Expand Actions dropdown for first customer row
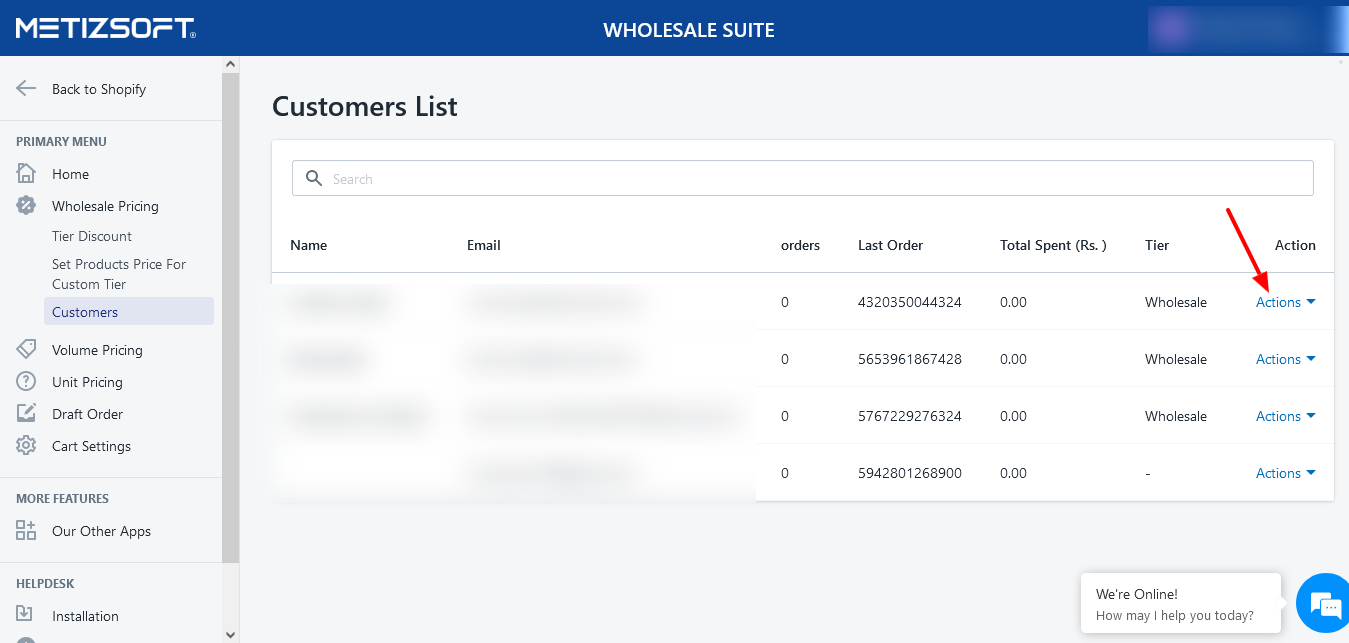This screenshot has height=643, width=1349. [1285, 302]
